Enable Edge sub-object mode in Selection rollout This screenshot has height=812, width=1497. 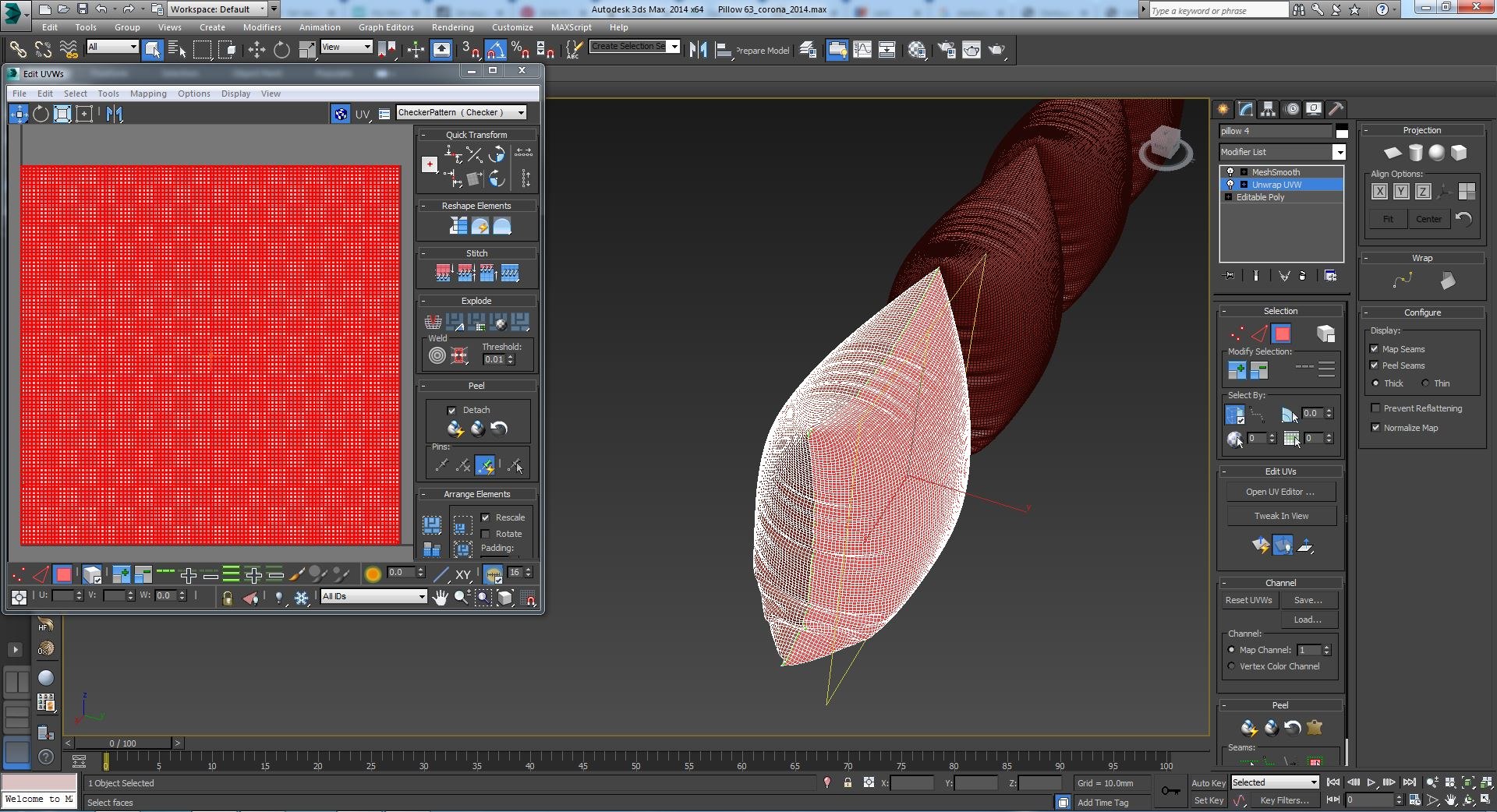[1259, 334]
